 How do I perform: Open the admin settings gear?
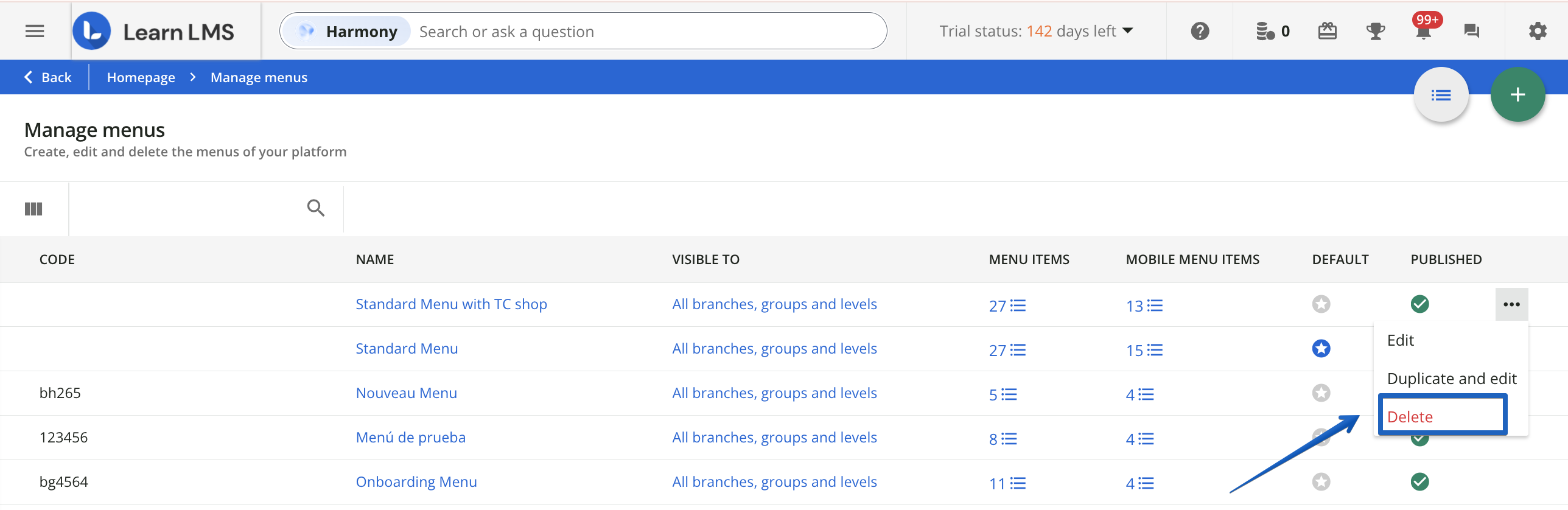1538,31
